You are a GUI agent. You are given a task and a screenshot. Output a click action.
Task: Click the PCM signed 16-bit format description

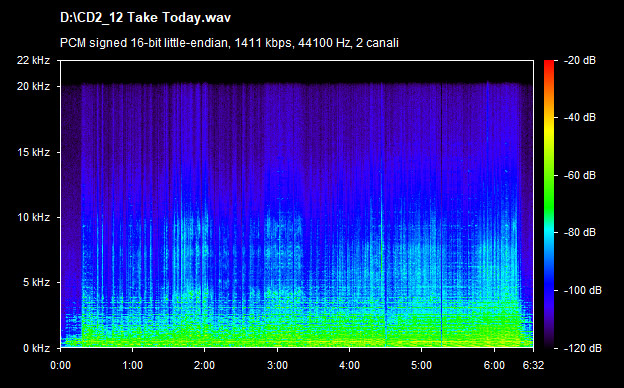tap(229, 43)
